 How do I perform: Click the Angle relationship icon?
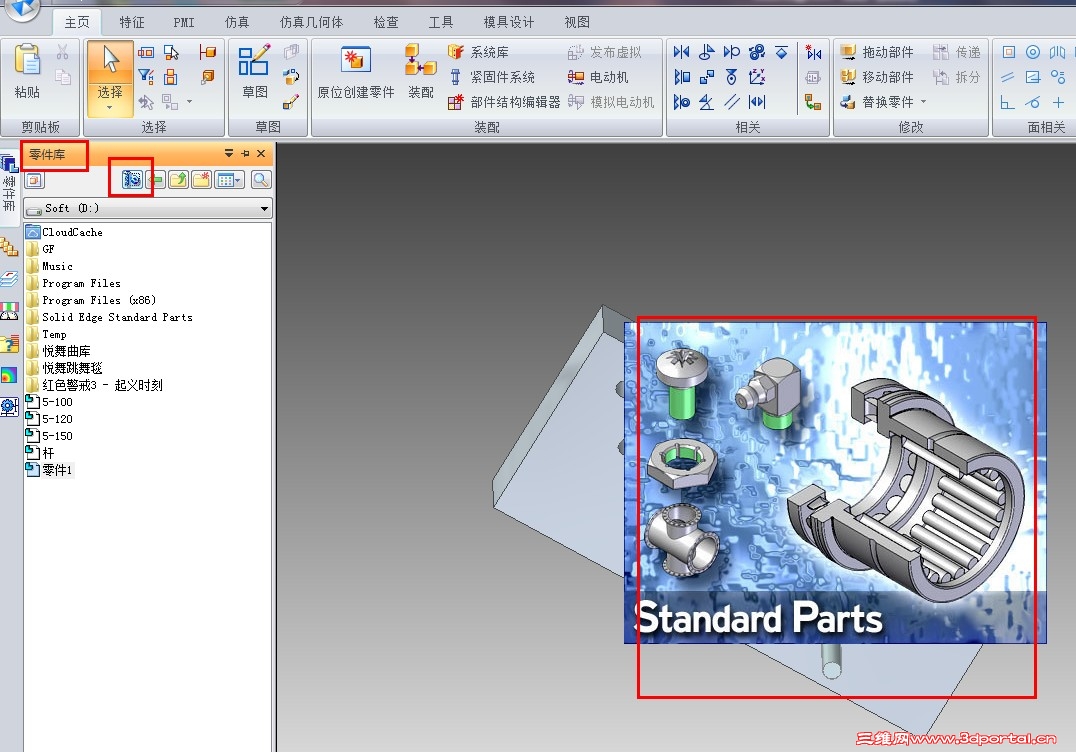(x=707, y=102)
